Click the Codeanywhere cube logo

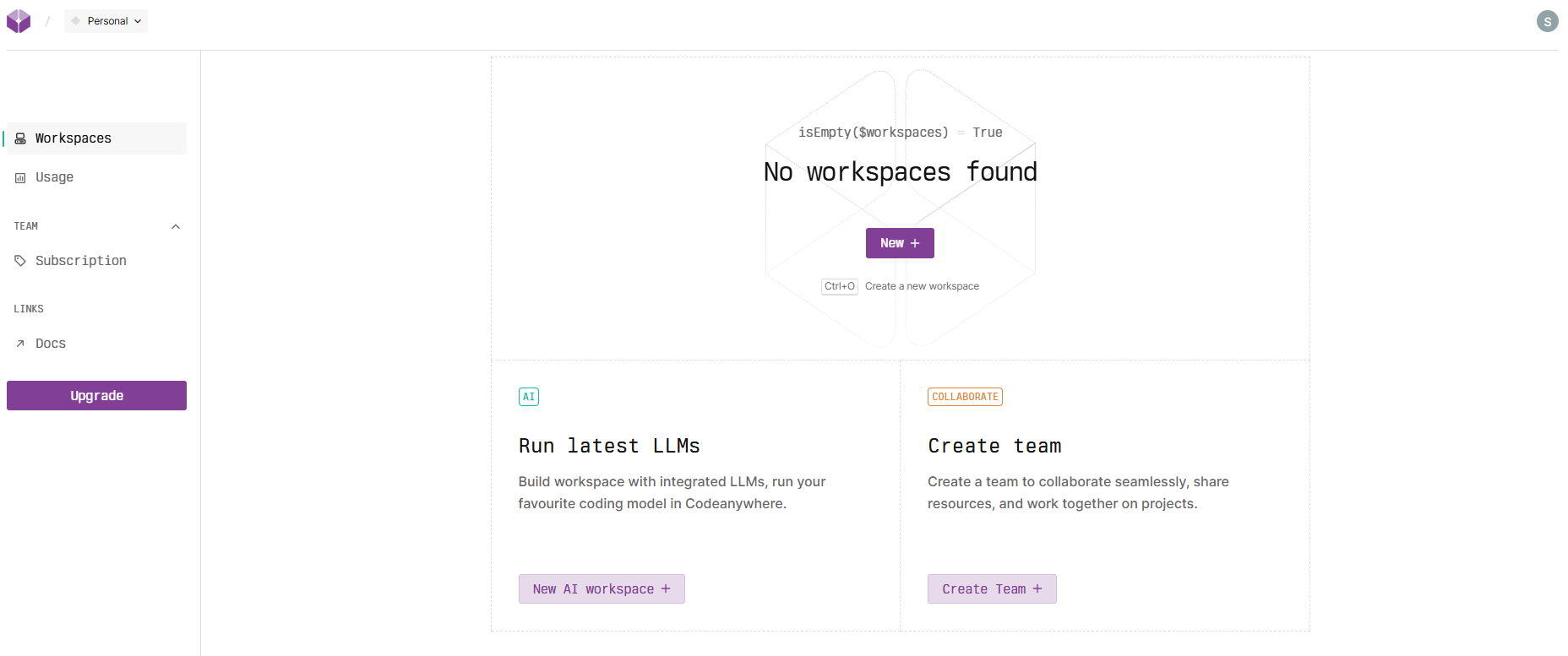pos(19,21)
